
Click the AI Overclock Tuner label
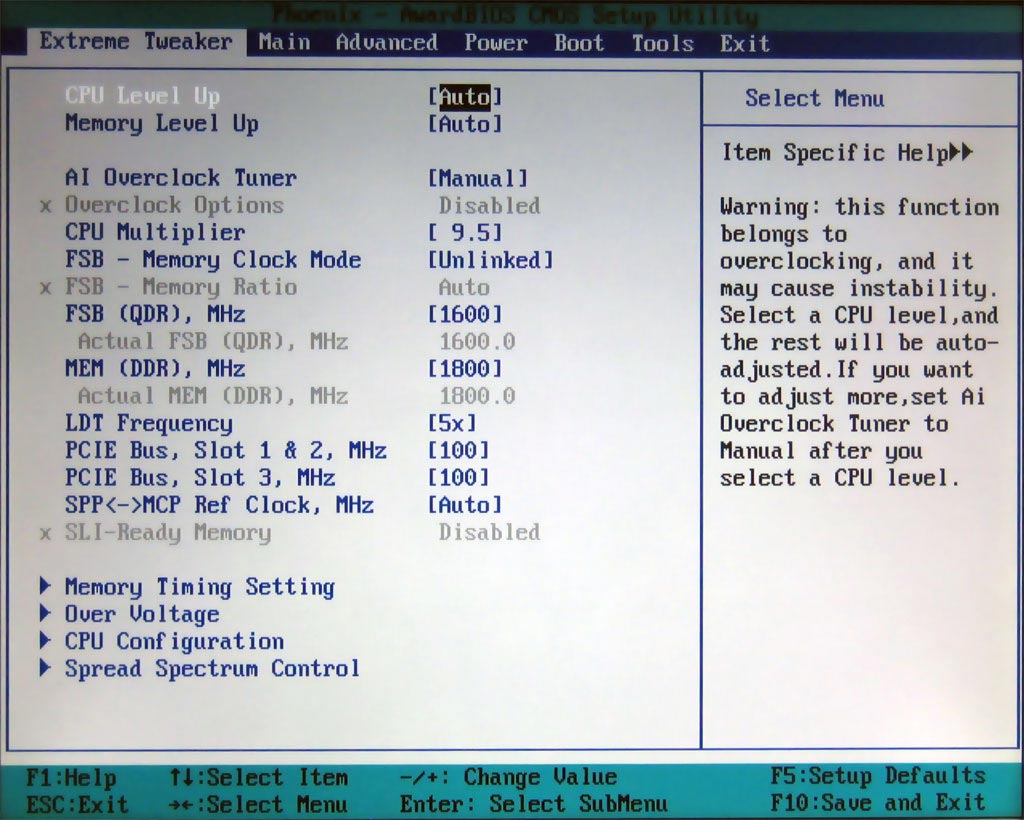click(181, 178)
